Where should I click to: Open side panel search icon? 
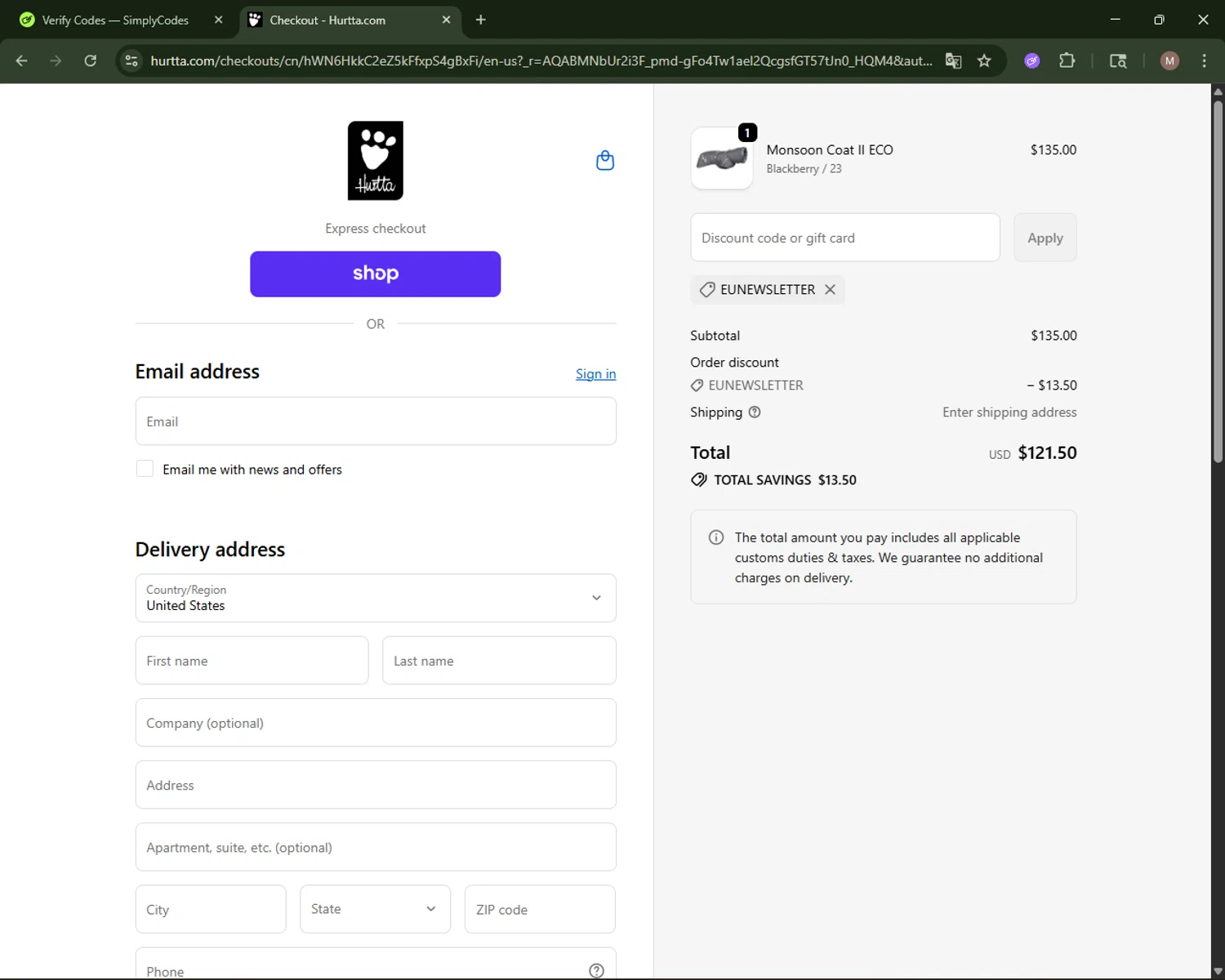tap(1118, 60)
